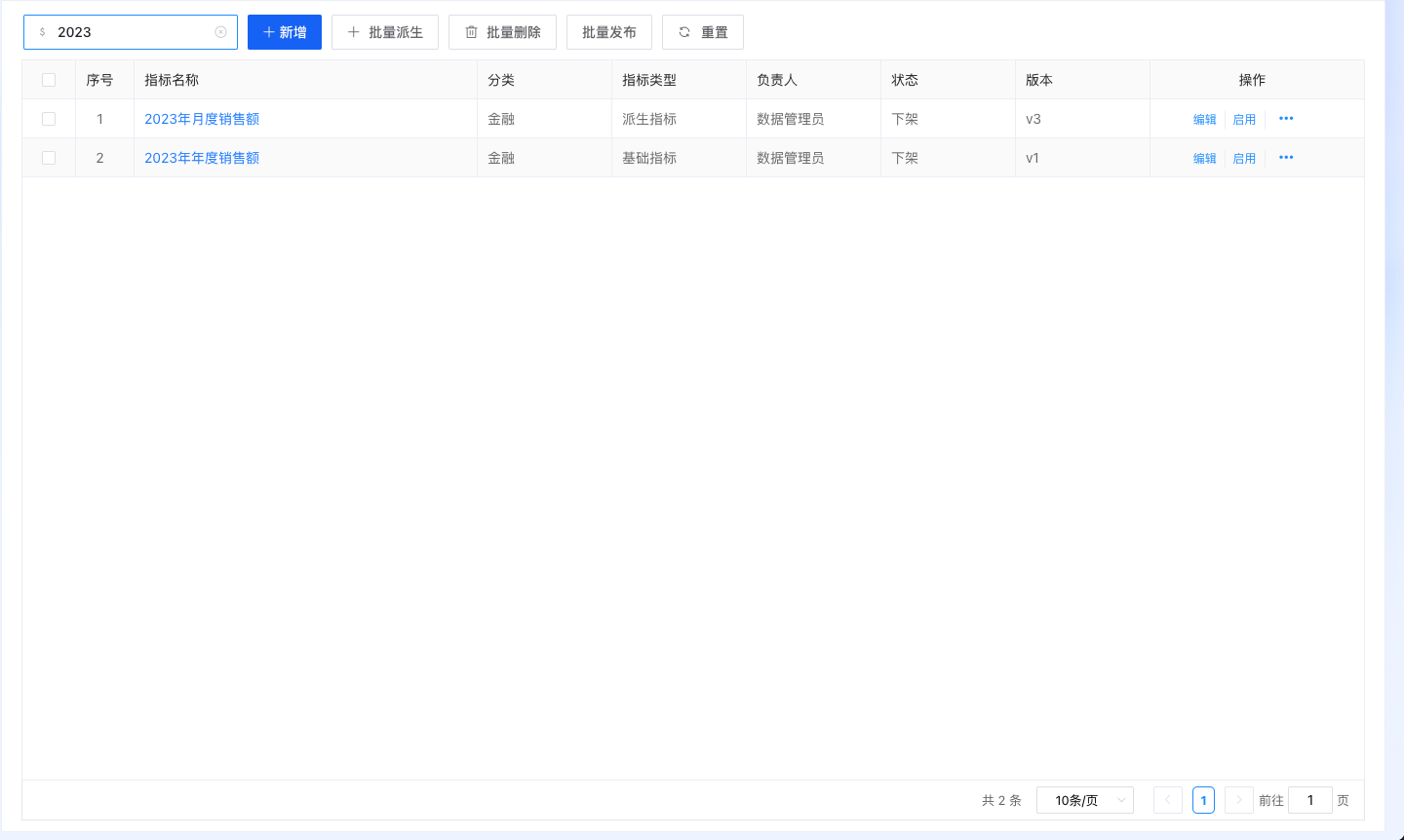Open the 2023年年度销售额 indicator link
Image resolution: width=1404 pixels, height=840 pixels.
click(x=202, y=158)
